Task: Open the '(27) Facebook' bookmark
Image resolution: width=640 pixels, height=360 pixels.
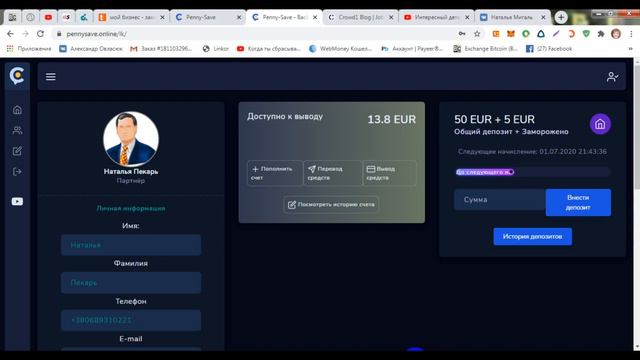Action: pos(549,49)
